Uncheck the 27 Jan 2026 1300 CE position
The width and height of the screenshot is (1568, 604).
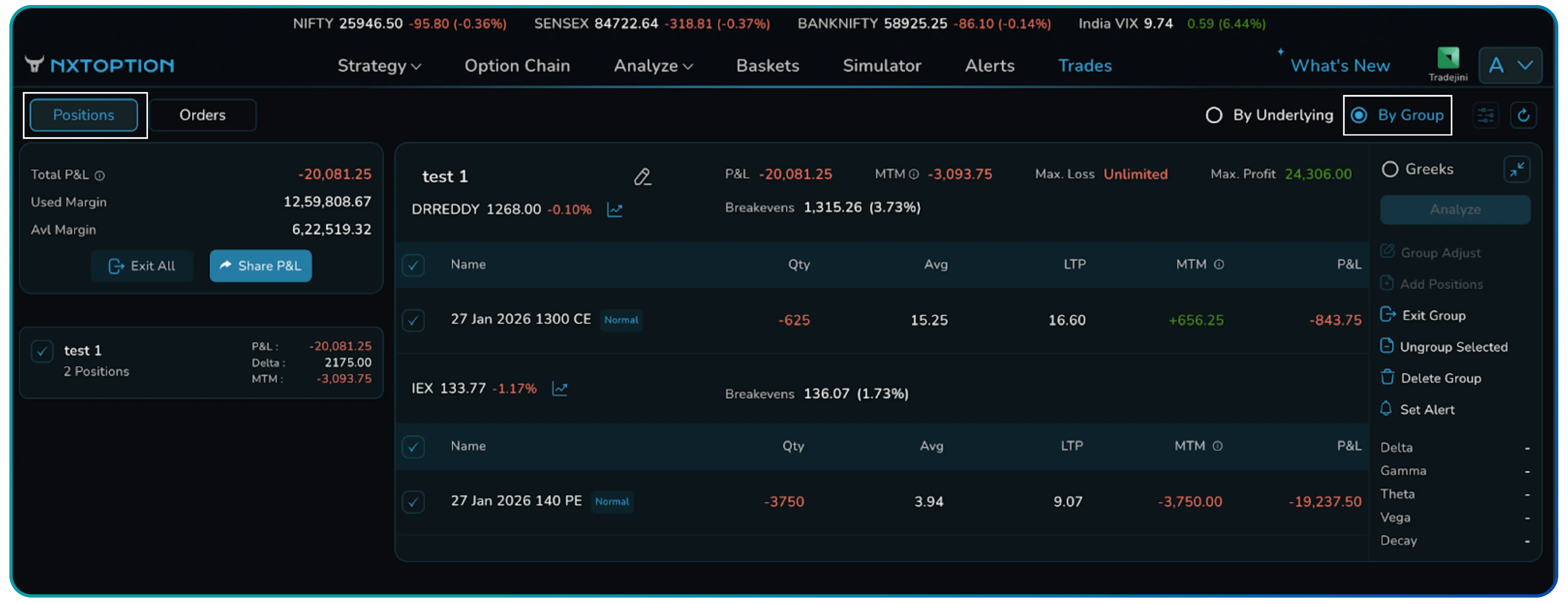[413, 320]
